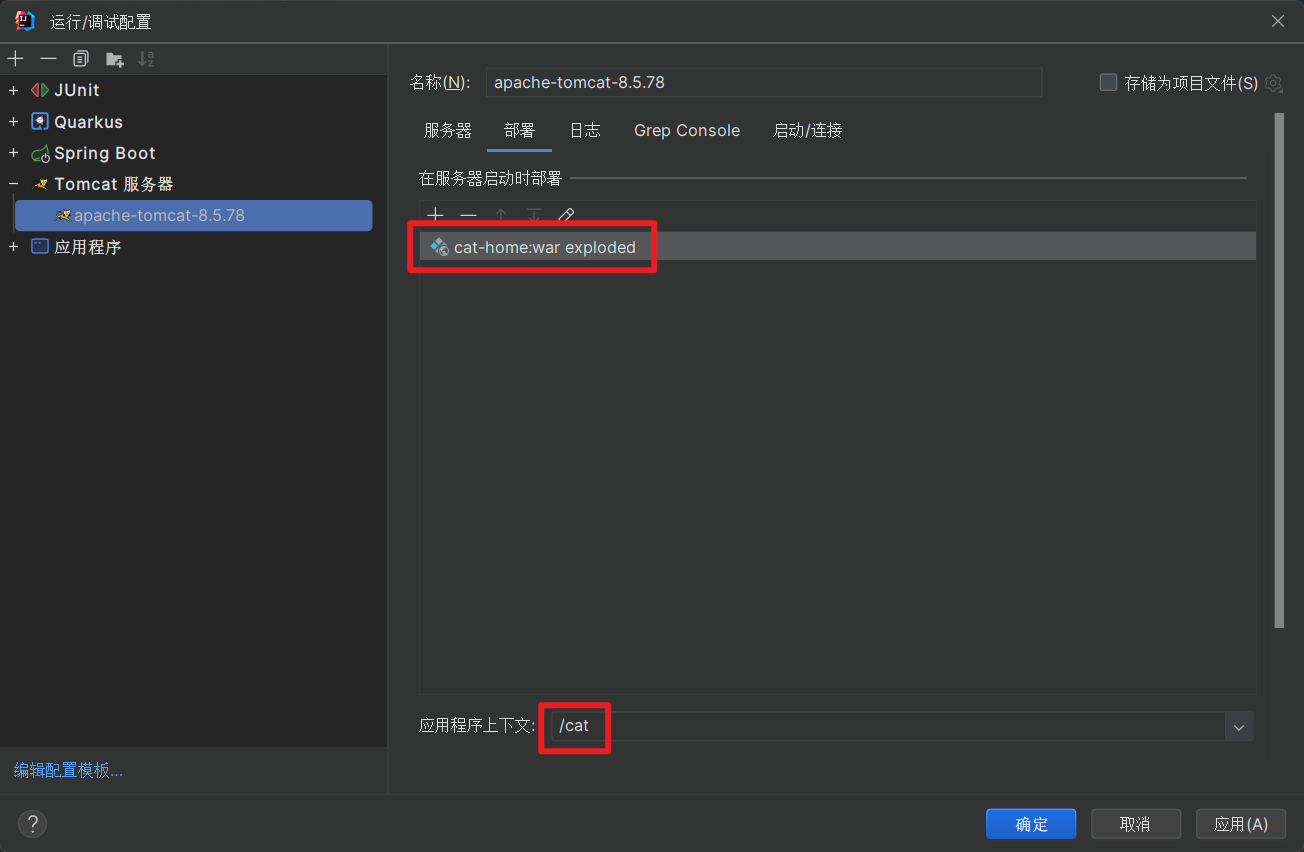Select the JUnit tree label
The image size is (1304, 852).
77,90
